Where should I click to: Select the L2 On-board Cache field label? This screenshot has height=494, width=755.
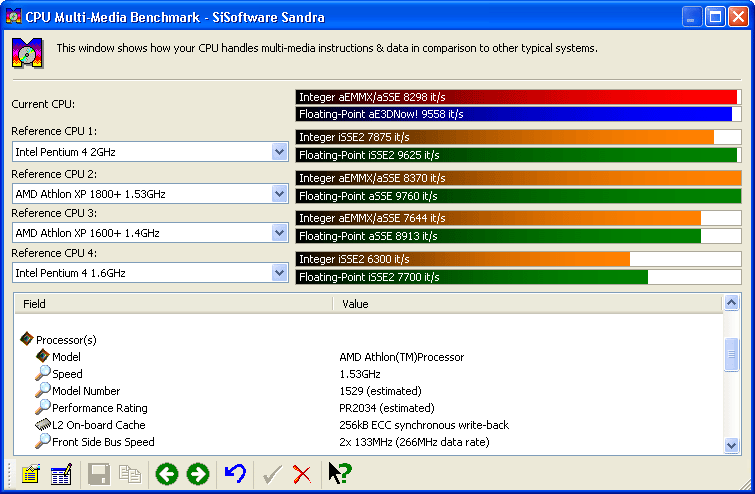click(x=99, y=425)
